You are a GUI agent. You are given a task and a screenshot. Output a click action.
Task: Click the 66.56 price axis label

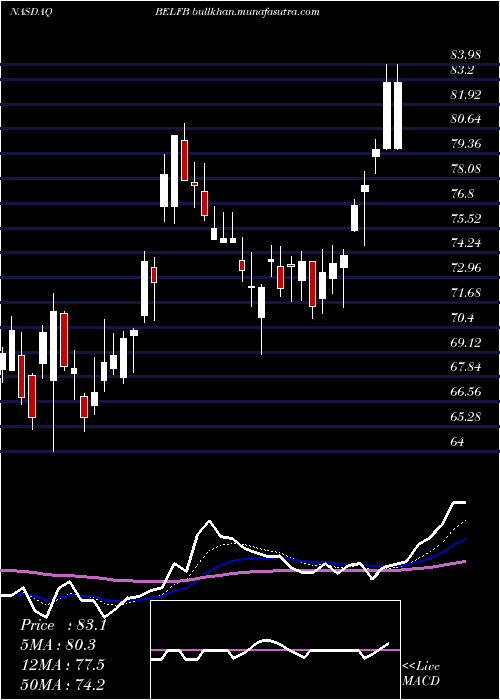coord(466,392)
